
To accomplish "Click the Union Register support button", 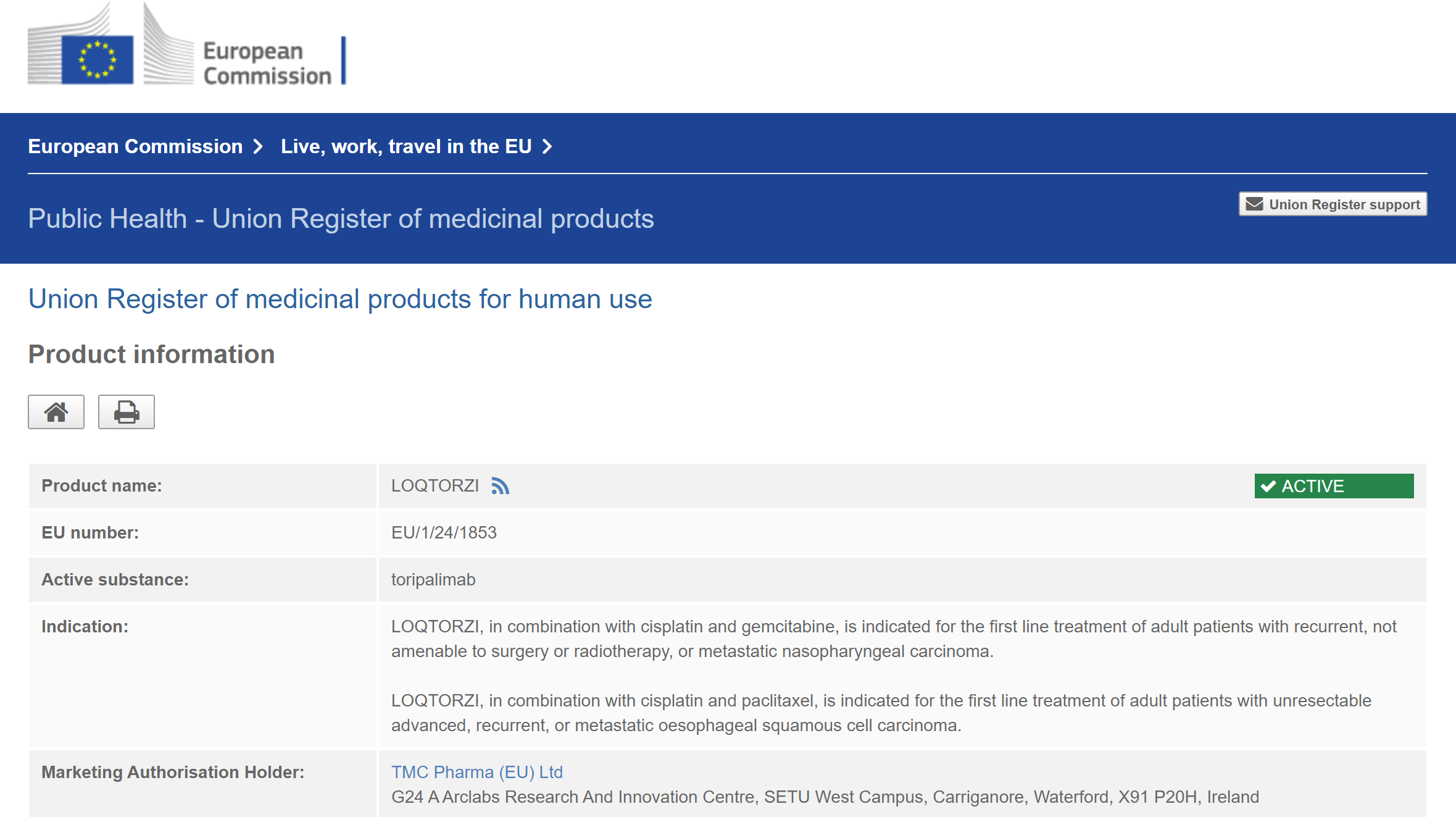I will (x=1333, y=204).
